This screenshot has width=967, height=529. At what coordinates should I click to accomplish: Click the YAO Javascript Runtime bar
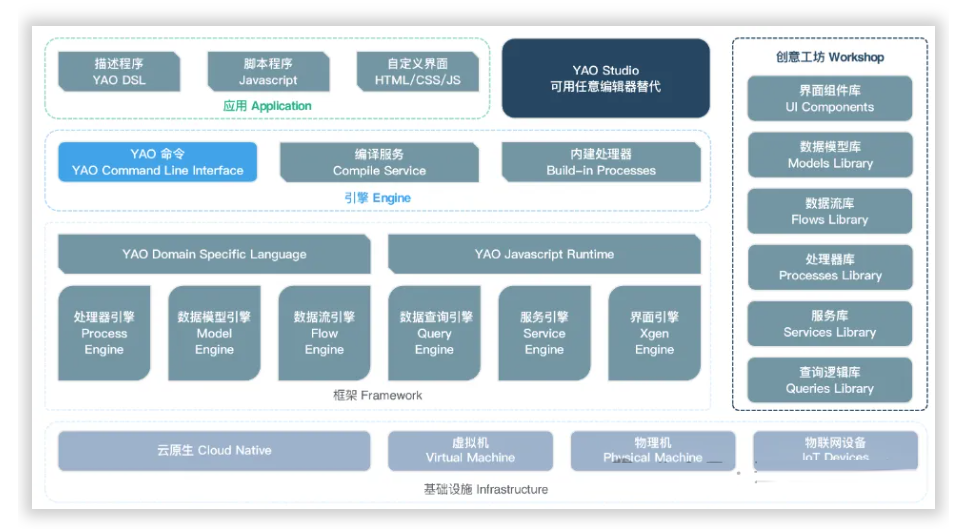click(544, 254)
